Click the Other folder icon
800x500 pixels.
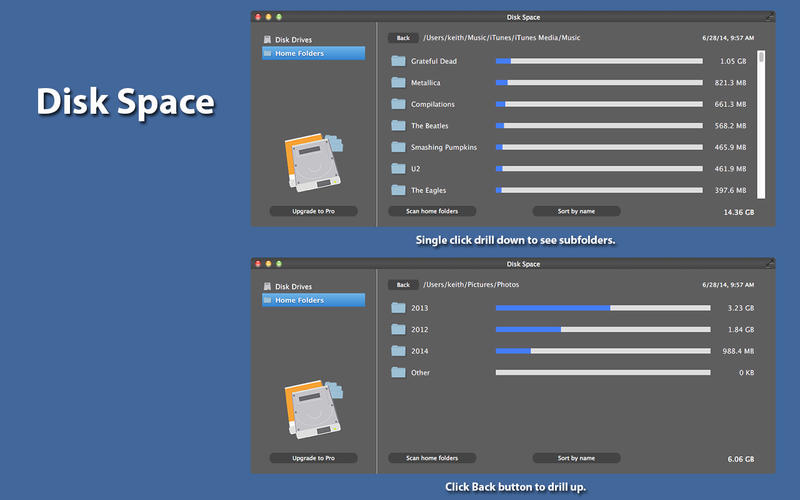398,372
